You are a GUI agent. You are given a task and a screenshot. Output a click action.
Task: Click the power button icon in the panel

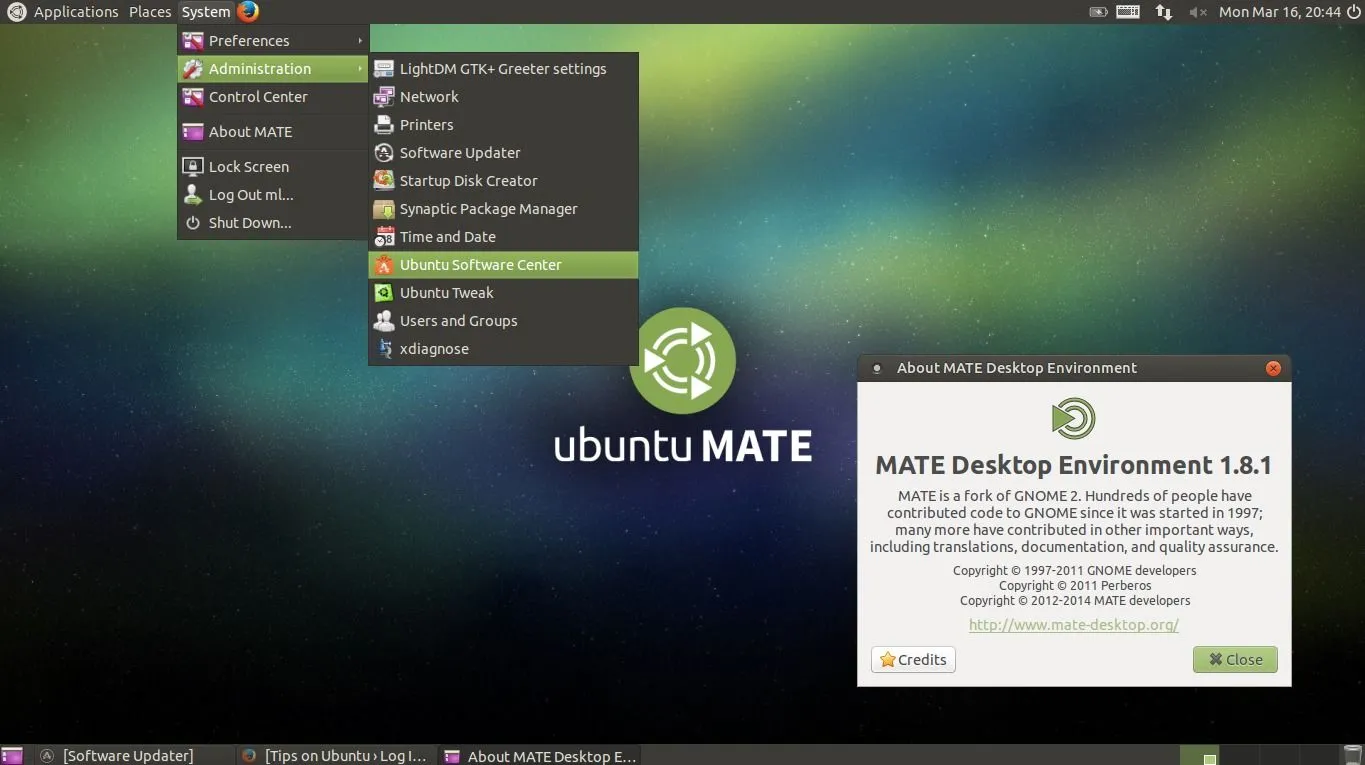1352,11
